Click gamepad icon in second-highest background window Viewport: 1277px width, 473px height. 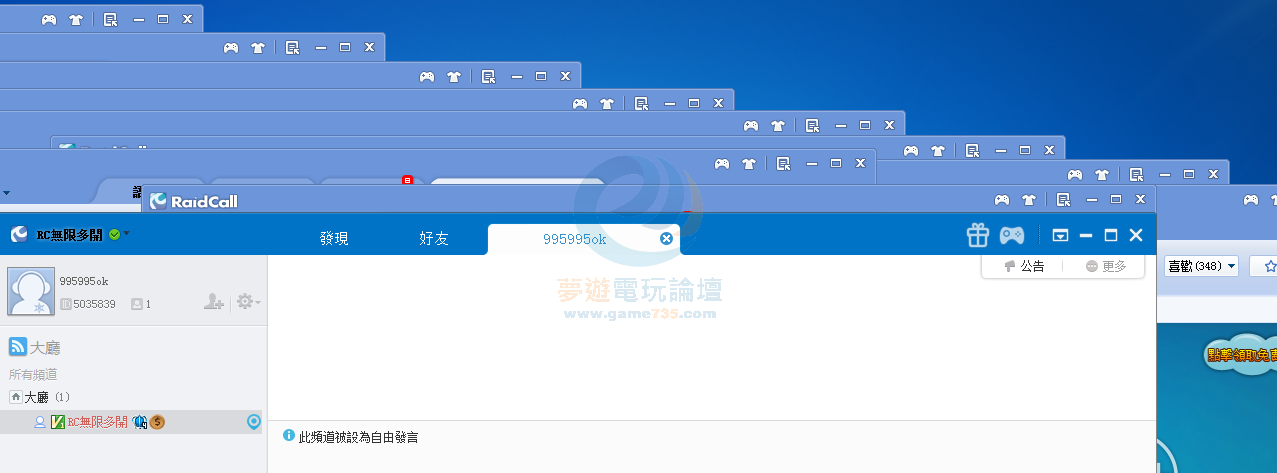tap(231, 47)
